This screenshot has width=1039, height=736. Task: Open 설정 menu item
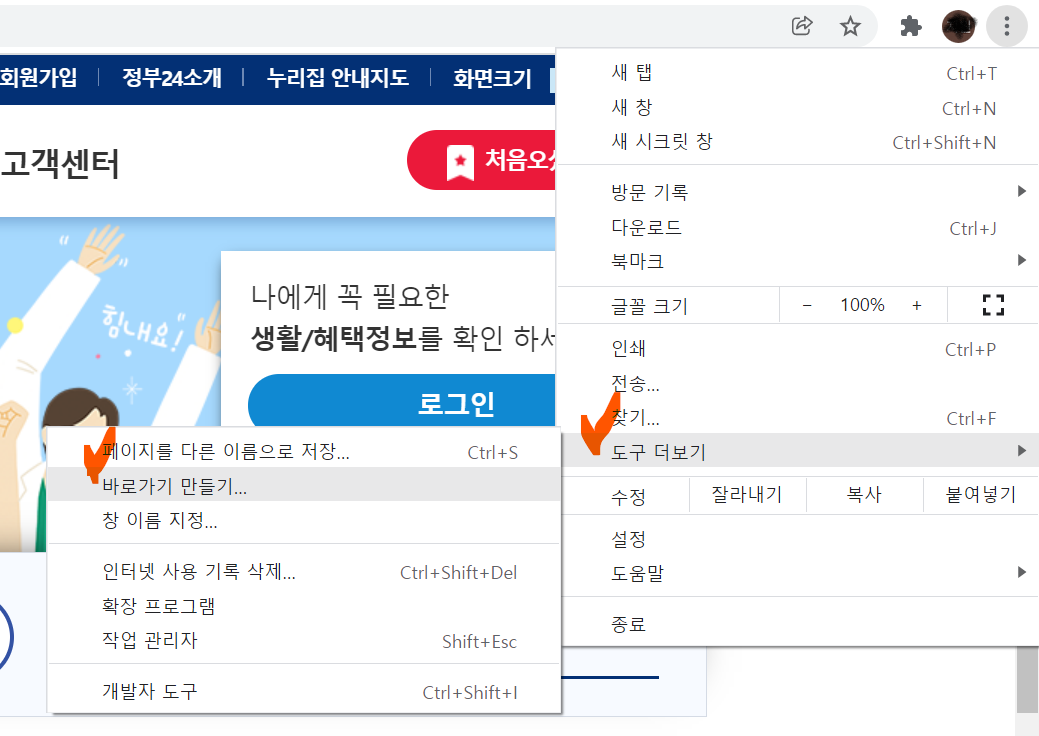(799, 539)
